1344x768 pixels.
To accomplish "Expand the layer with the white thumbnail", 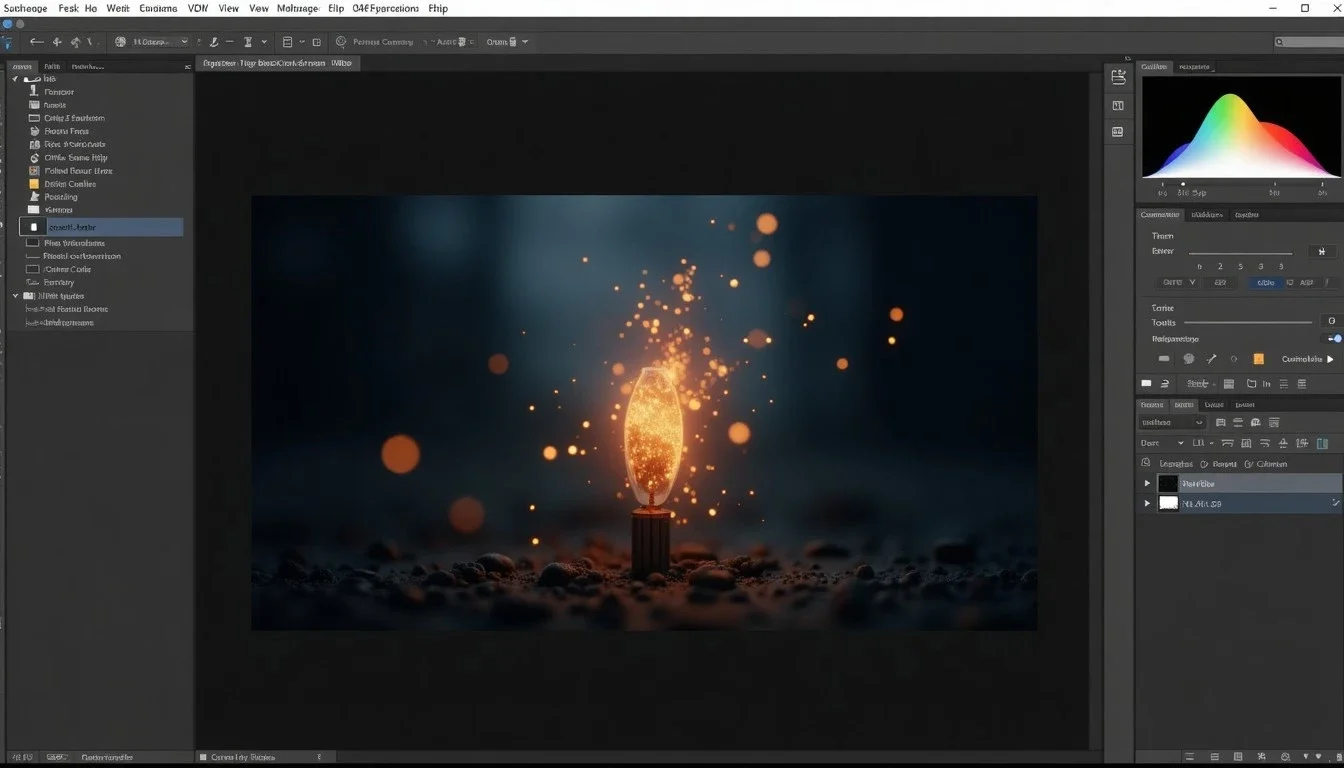I will pyautogui.click(x=1147, y=504).
